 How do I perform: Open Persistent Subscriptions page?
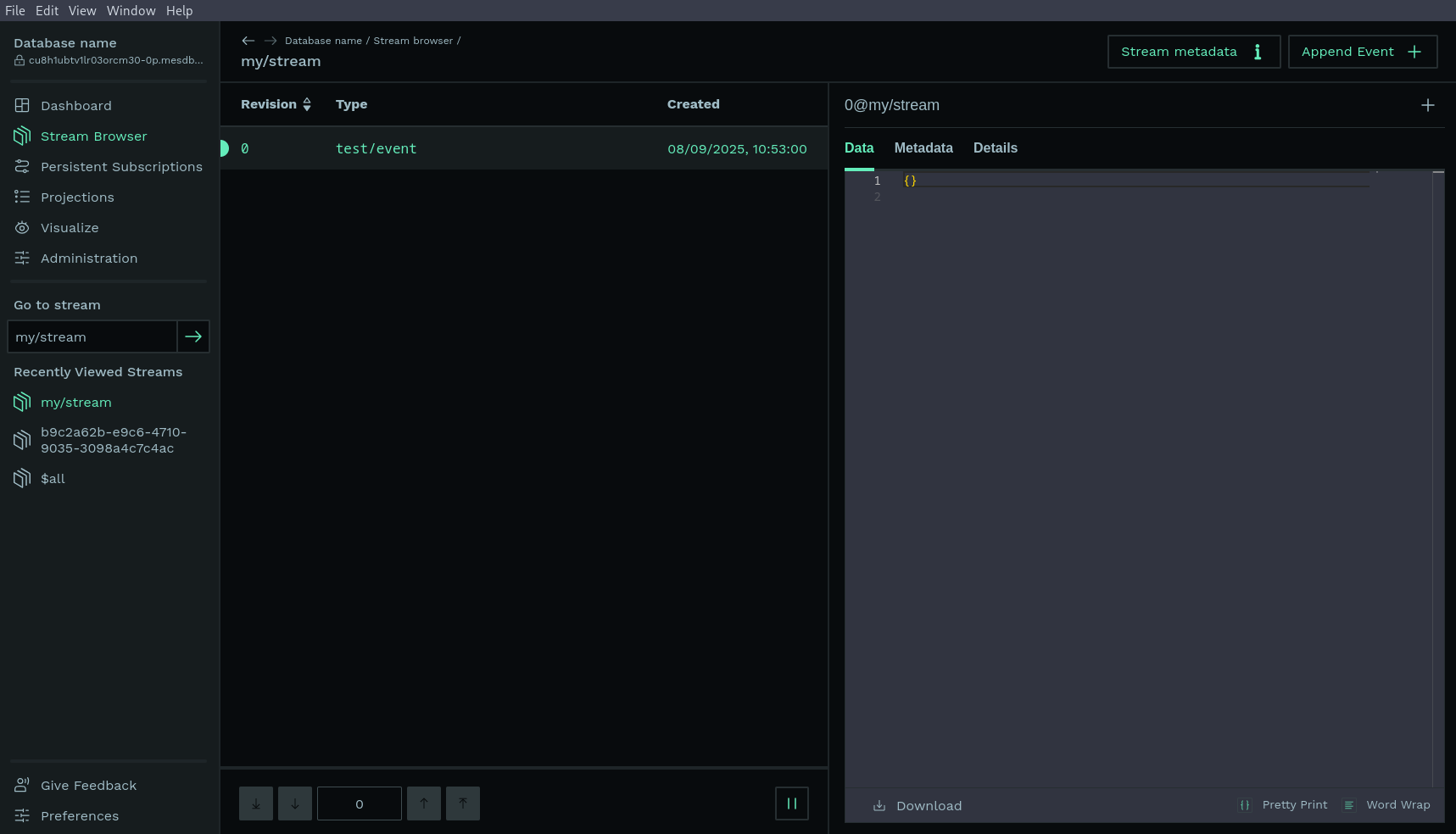120,167
